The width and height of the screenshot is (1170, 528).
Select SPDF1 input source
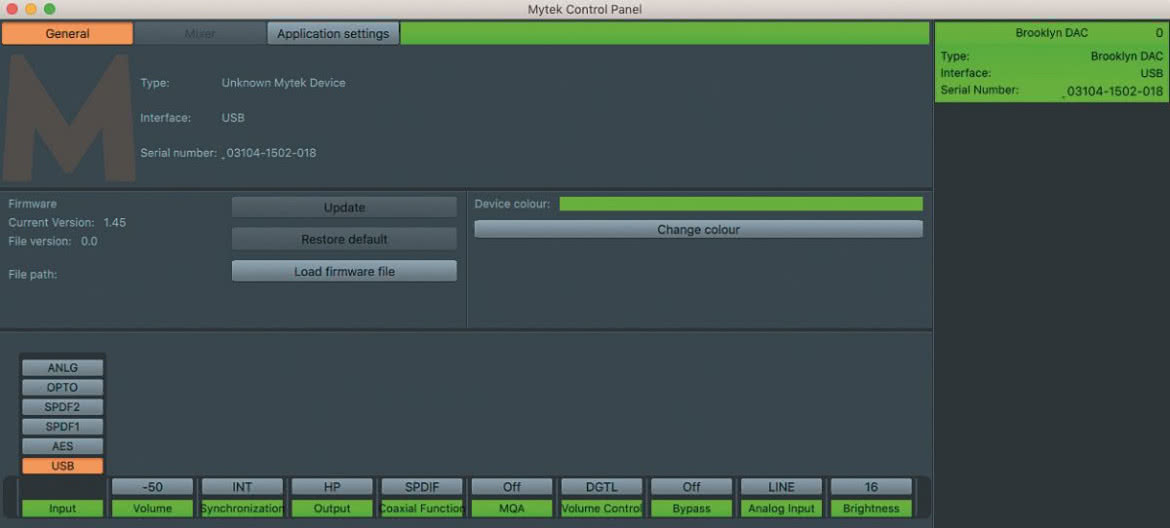(x=63, y=427)
